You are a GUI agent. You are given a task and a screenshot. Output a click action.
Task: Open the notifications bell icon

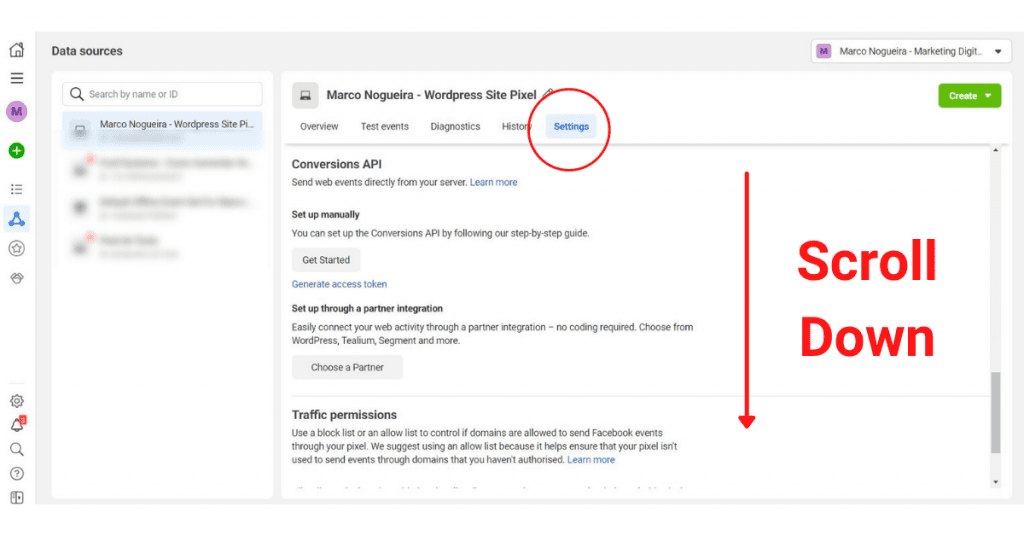tap(17, 425)
